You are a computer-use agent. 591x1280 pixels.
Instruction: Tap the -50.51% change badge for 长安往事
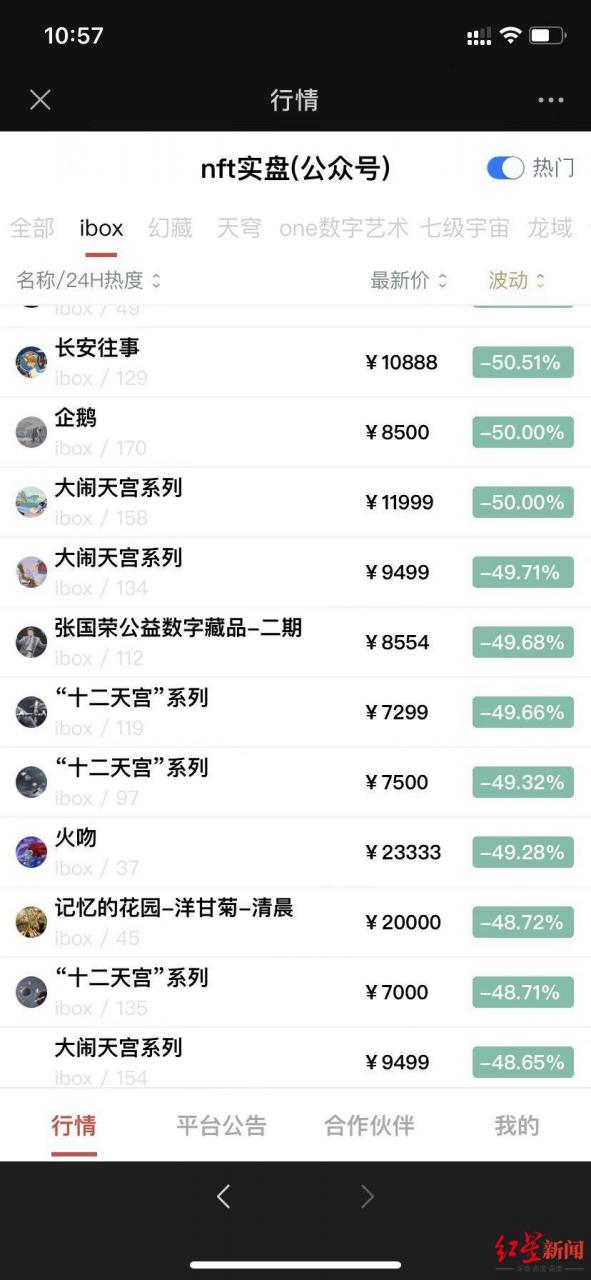(521, 362)
